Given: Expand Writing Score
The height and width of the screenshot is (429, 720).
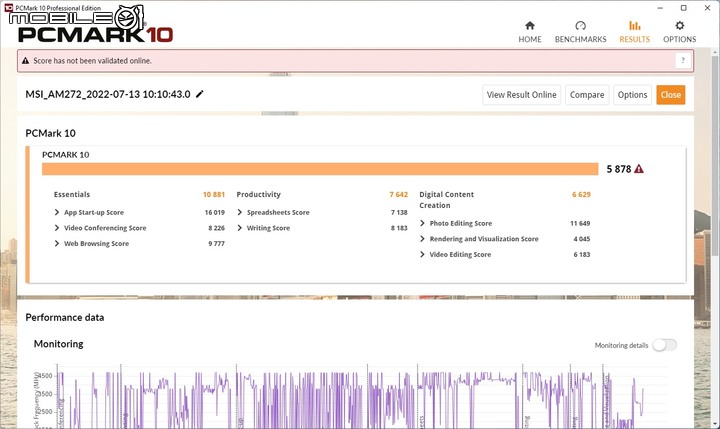Looking at the screenshot, I should pyautogui.click(x=240, y=228).
